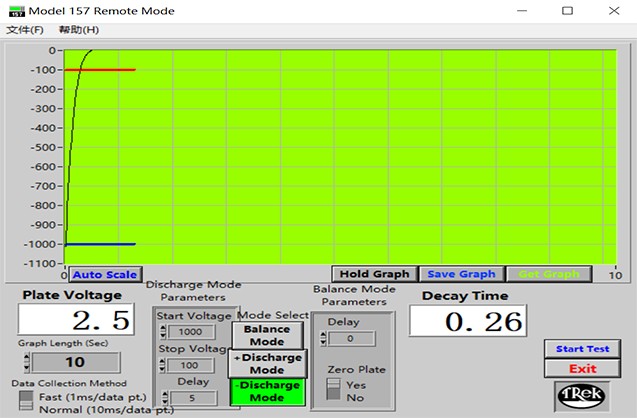Click the Graph Length value field
637x418 pixels.
(75, 362)
